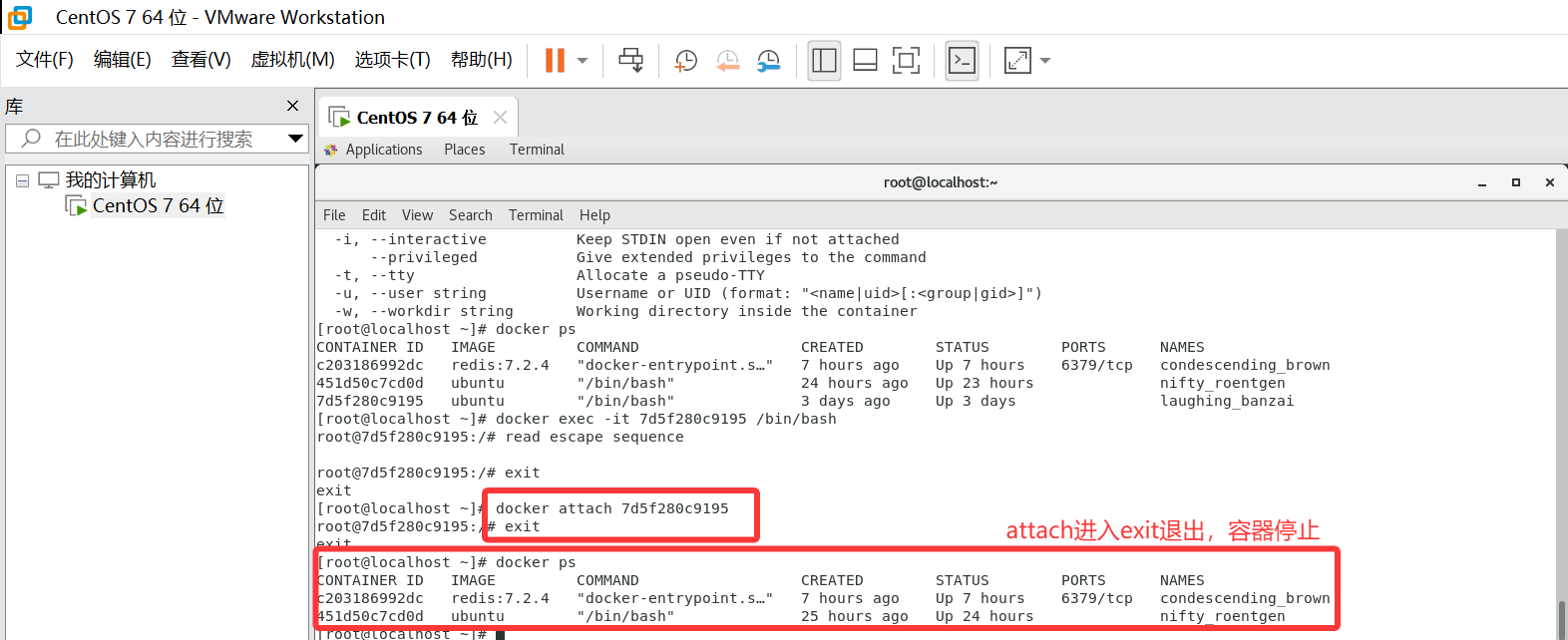
Task: Open the GNOME Applications menu
Action: tap(383, 150)
